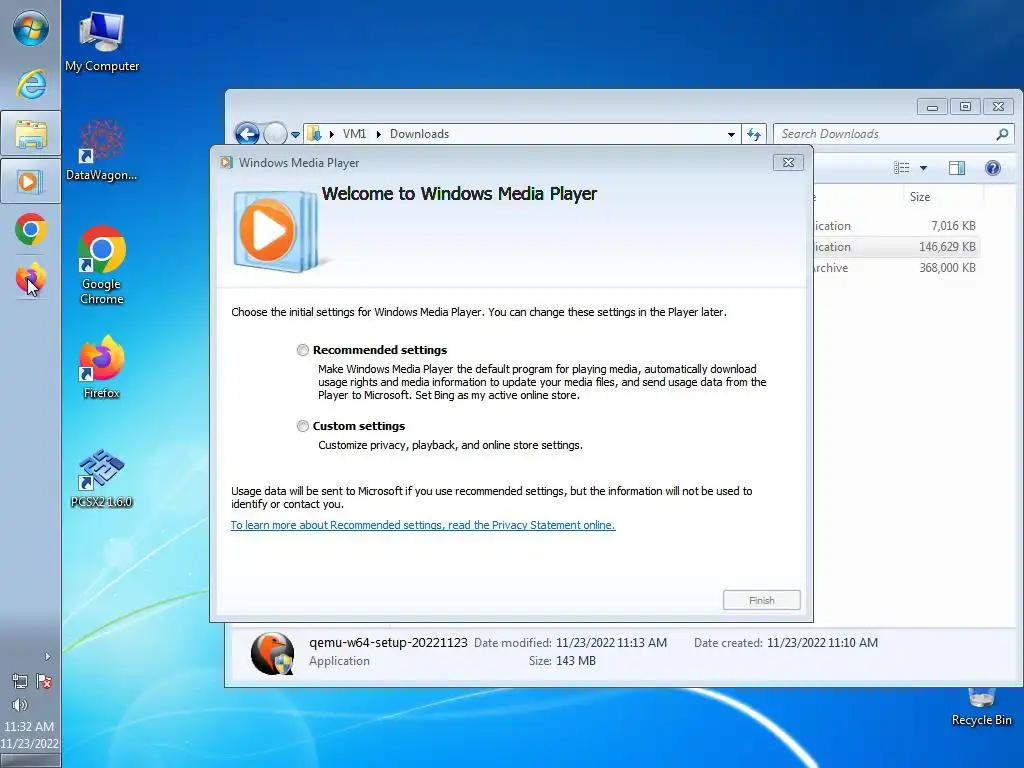Click the forward arrow in Explorer

[x=275, y=134]
